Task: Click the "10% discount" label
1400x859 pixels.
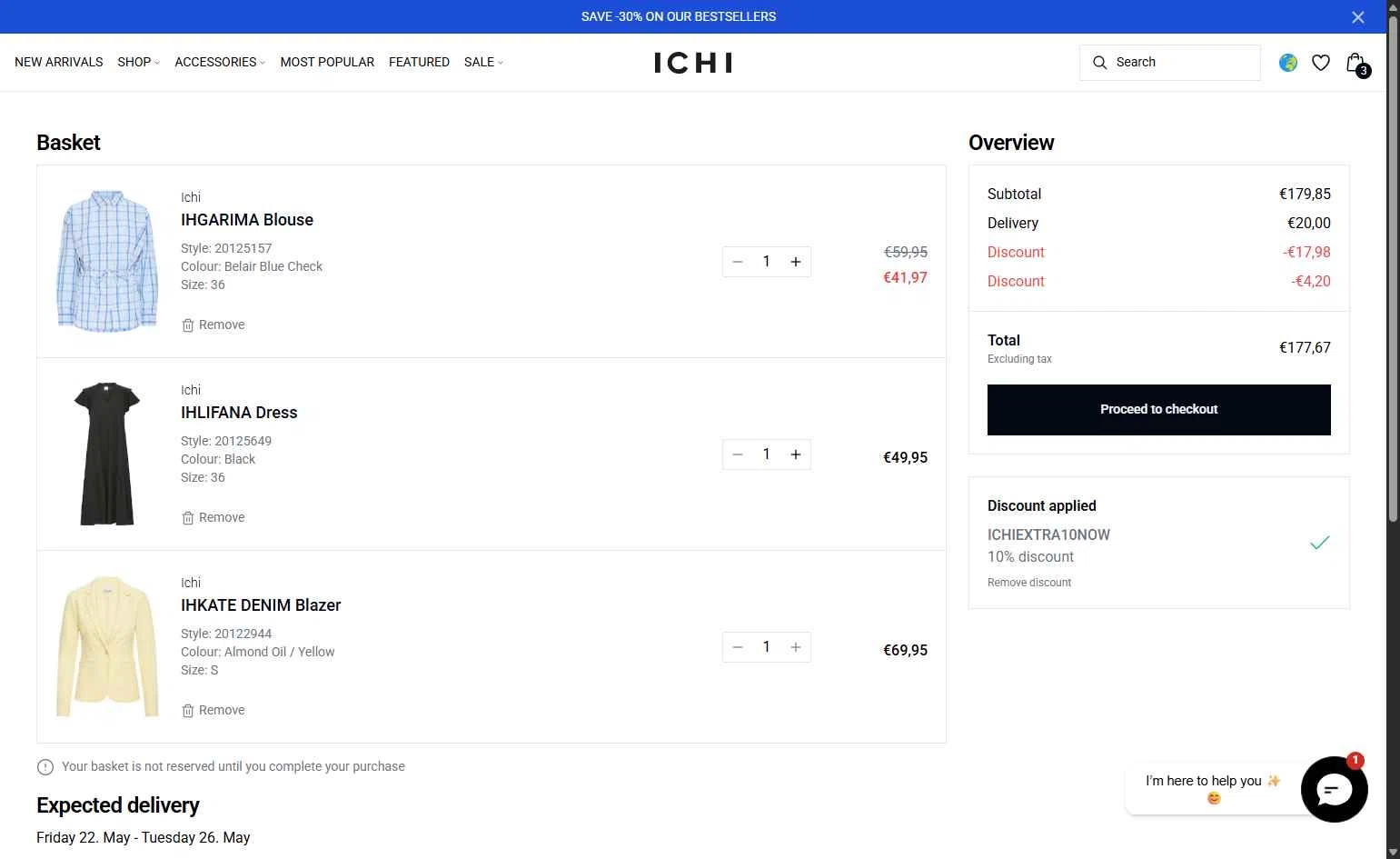Action: tap(1030, 556)
